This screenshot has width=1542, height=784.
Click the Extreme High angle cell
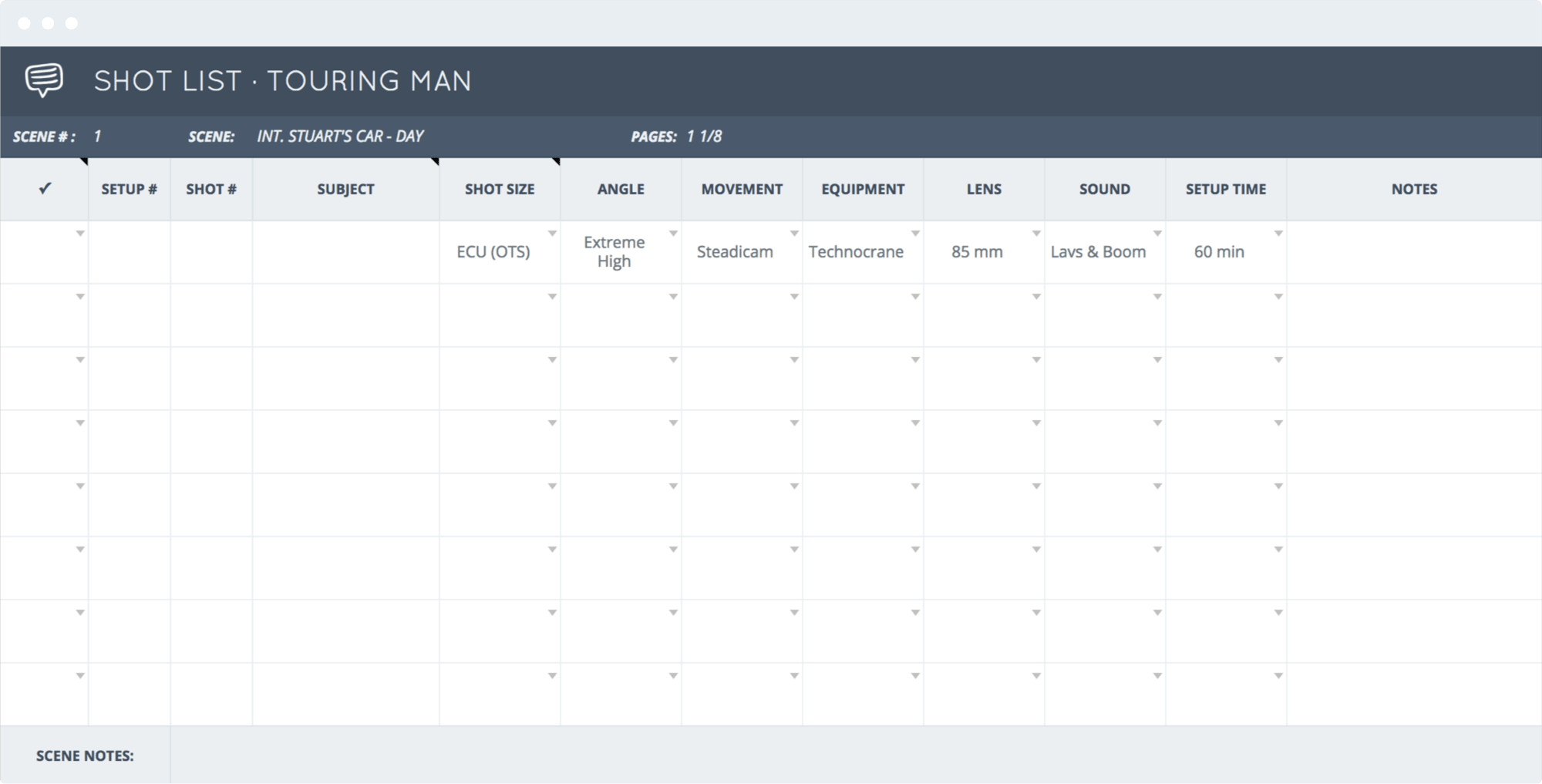[621, 252]
